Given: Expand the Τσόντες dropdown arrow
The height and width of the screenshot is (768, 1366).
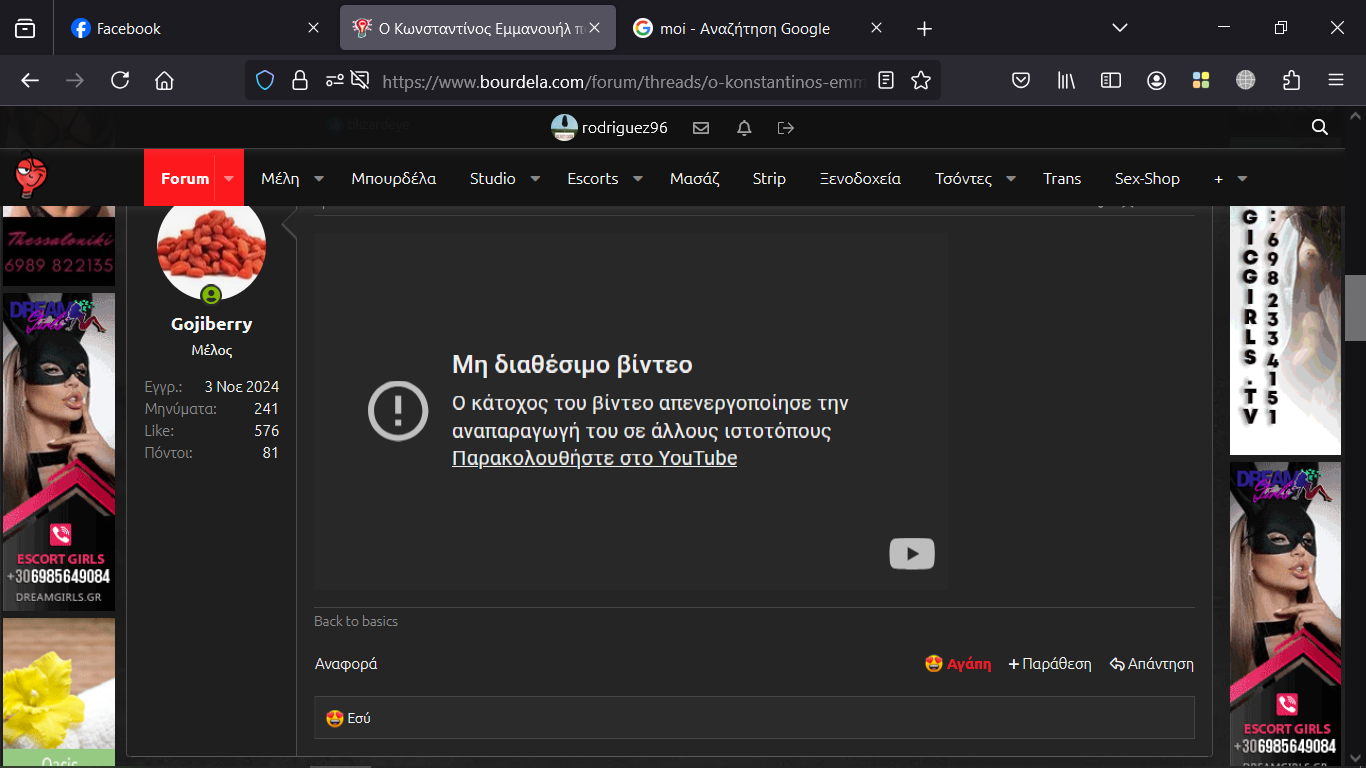Looking at the screenshot, I should [x=1011, y=179].
